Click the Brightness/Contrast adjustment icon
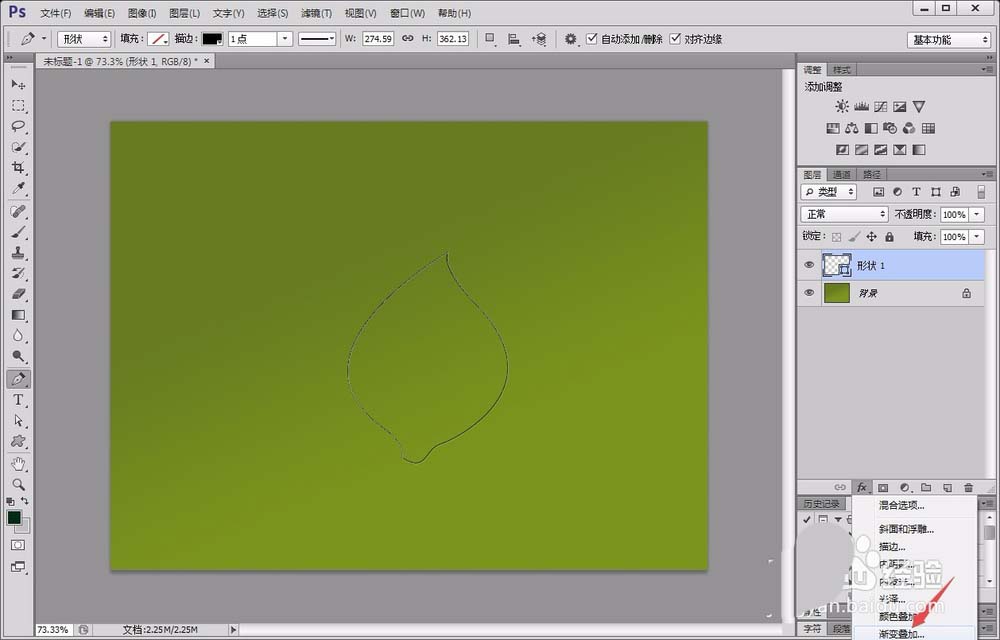This screenshot has height=640, width=1000. pyautogui.click(x=842, y=107)
